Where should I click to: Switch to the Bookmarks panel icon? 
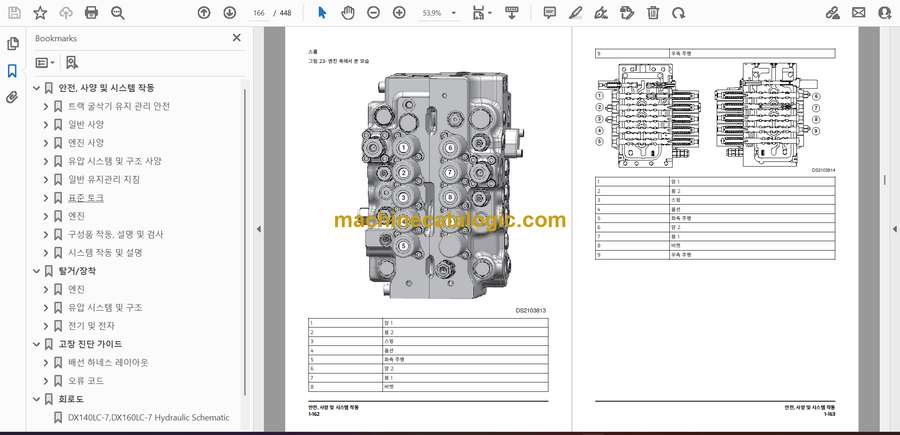tap(12, 71)
